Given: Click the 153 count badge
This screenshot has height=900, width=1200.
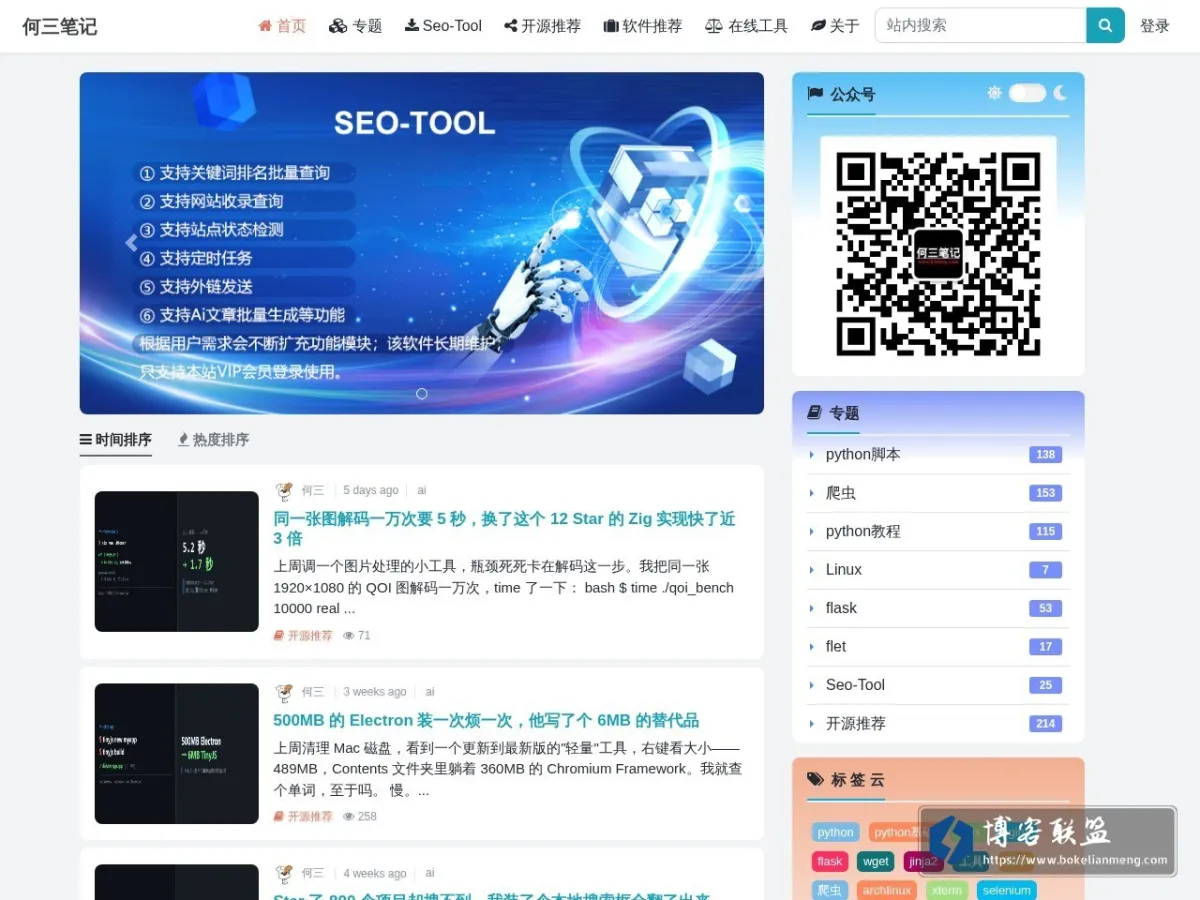Looking at the screenshot, I should tap(1045, 493).
